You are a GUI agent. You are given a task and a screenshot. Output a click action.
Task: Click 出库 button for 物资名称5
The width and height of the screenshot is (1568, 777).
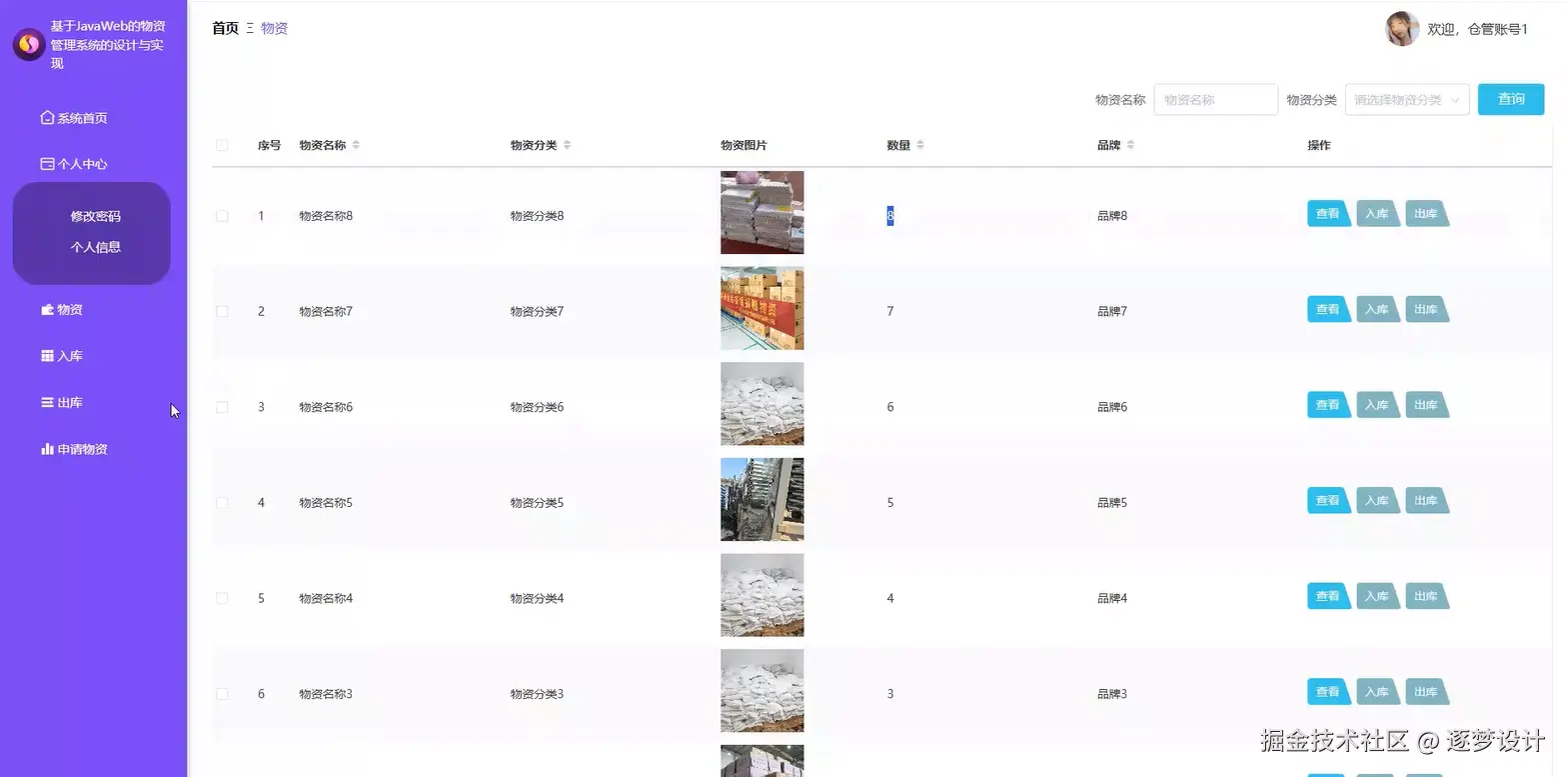coord(1426,501)
